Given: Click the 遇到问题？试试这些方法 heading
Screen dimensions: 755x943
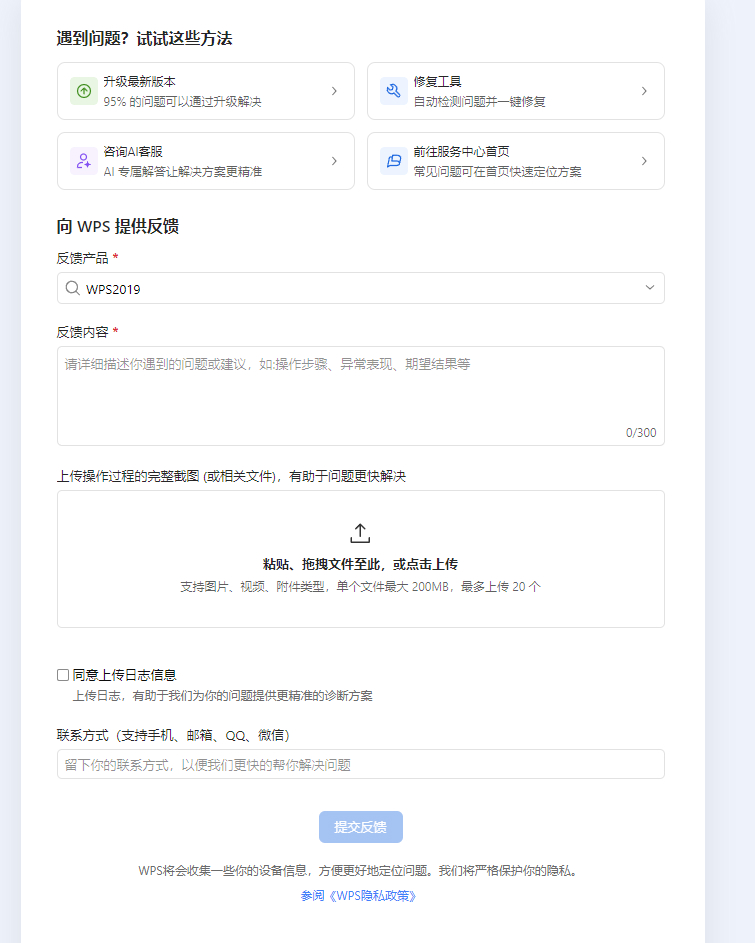Looking at the screenshot, I should 144,38.
